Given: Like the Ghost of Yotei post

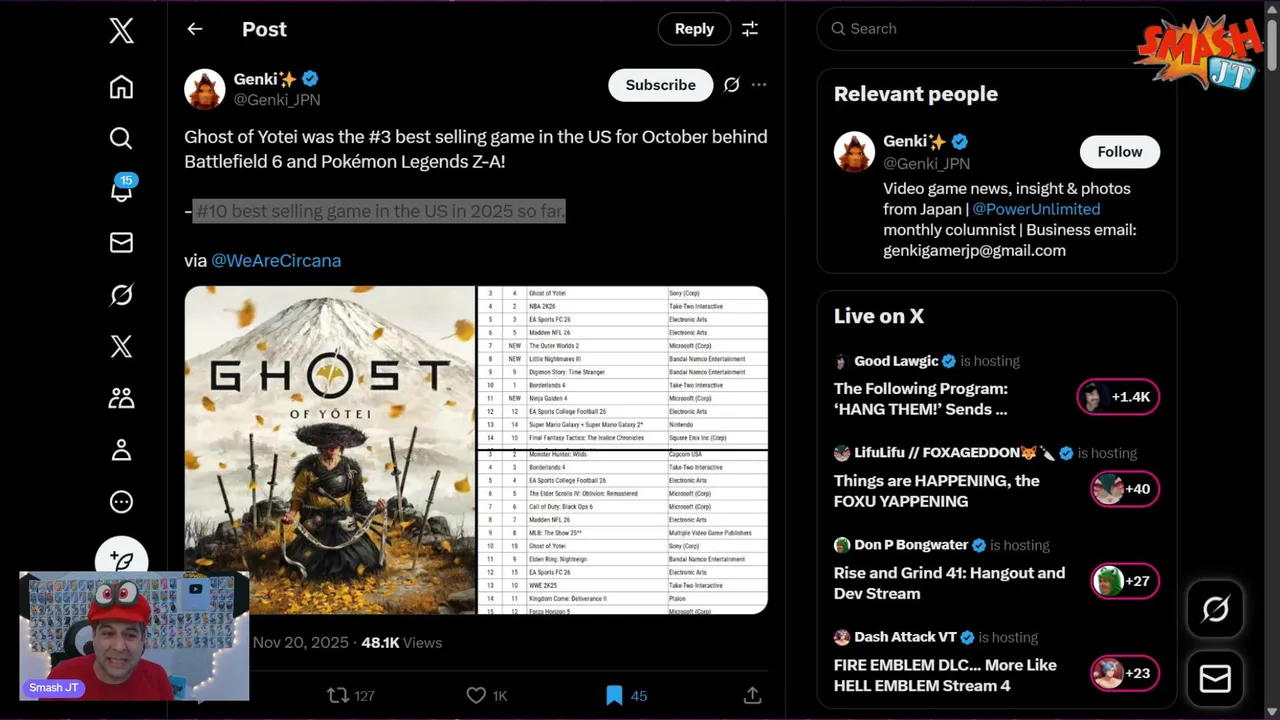Looking at the screenshot, I should (476, 695).
